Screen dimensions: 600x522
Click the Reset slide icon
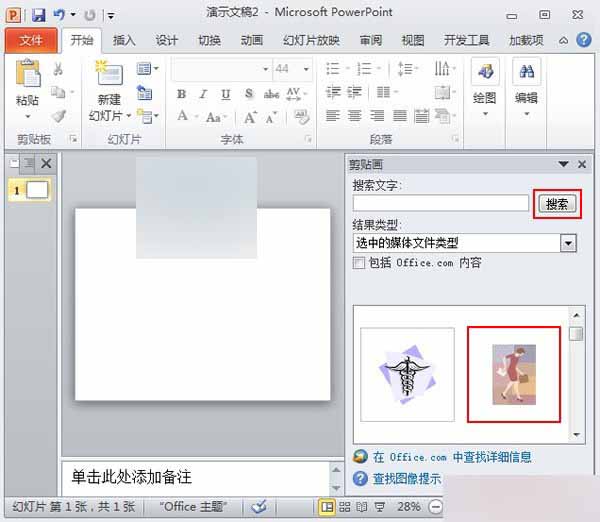coord(145,92)
